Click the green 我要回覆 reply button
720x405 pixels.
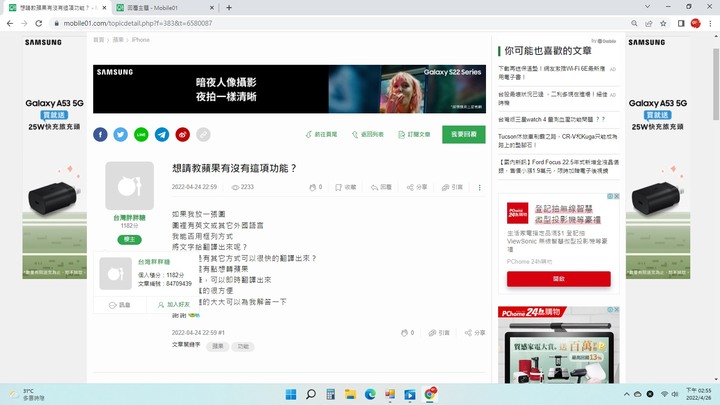(x=464, y=135)
